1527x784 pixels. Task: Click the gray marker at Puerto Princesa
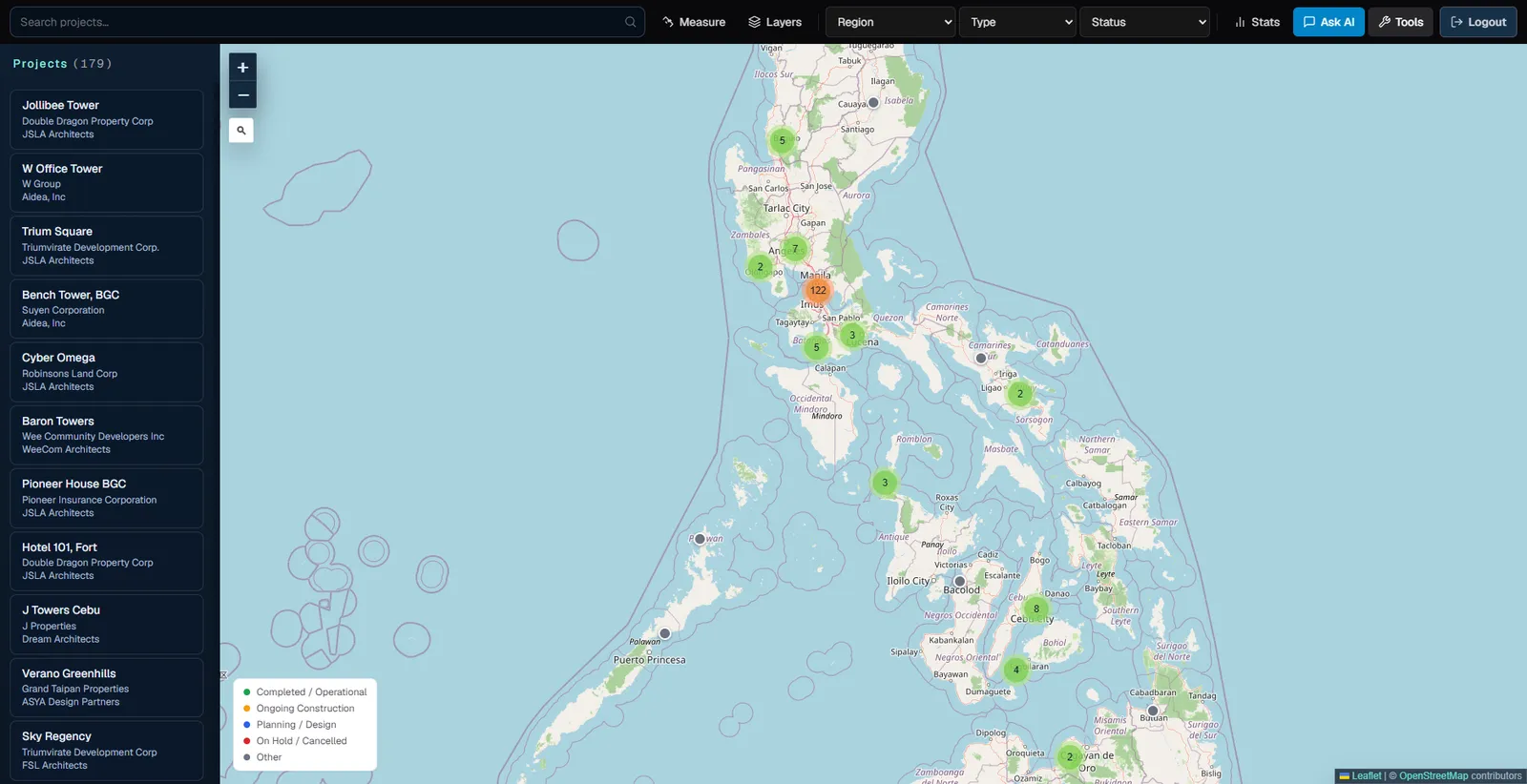coord(665,633)
